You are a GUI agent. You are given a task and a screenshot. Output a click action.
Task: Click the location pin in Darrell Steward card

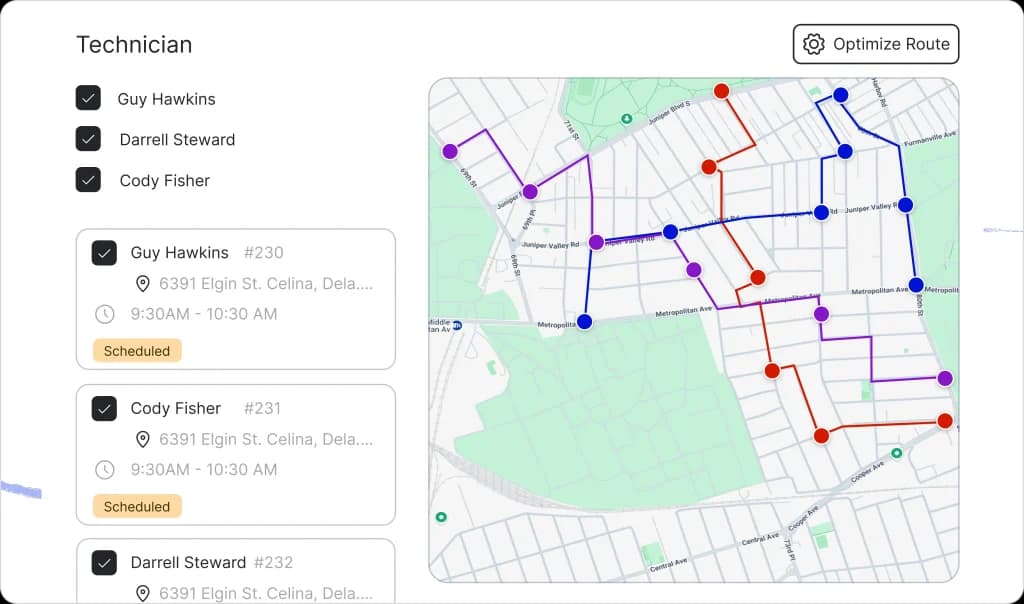(143, 594)
